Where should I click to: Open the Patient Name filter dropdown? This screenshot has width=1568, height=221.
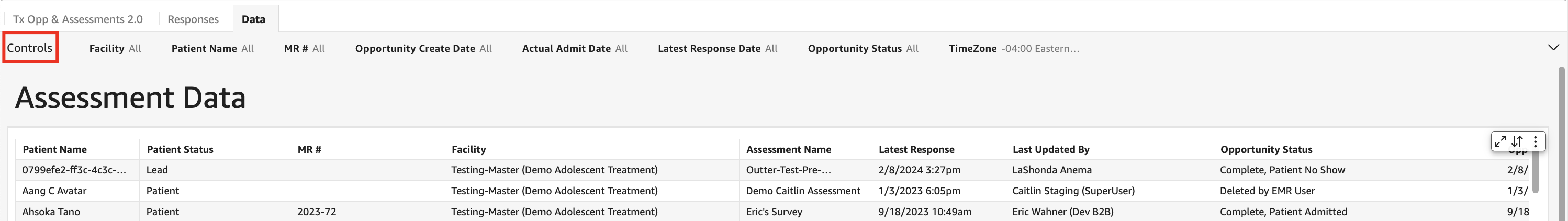click(212, 48)
